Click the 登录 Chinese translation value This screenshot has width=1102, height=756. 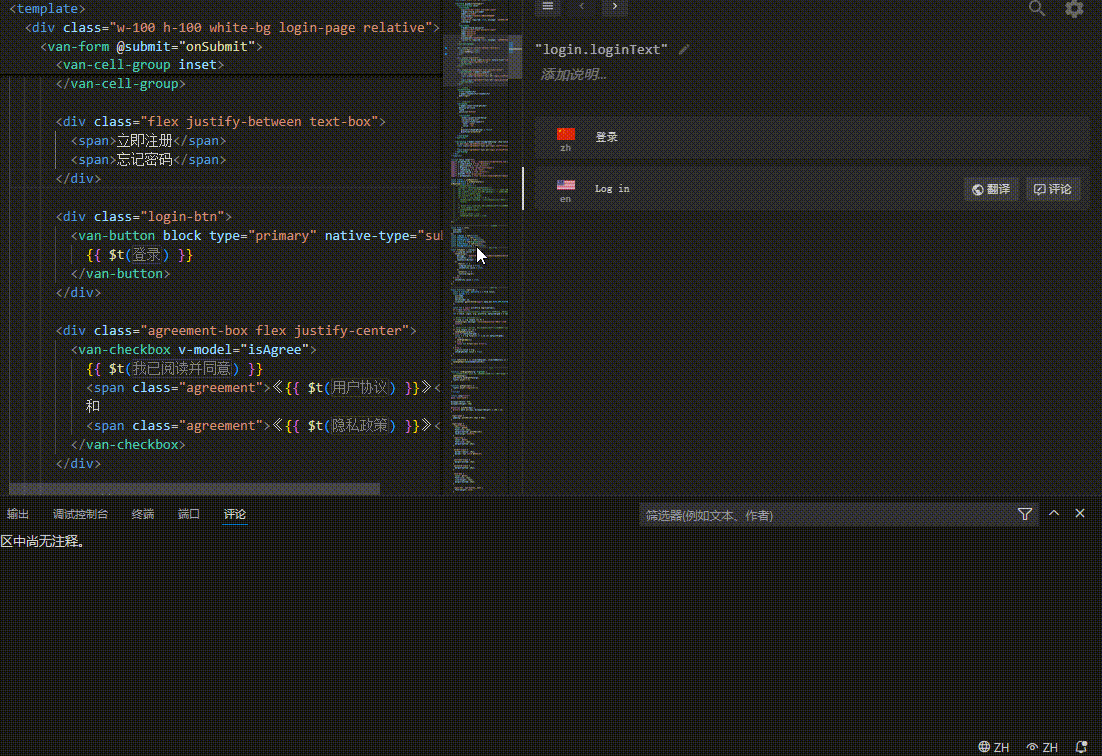(607, 137)
